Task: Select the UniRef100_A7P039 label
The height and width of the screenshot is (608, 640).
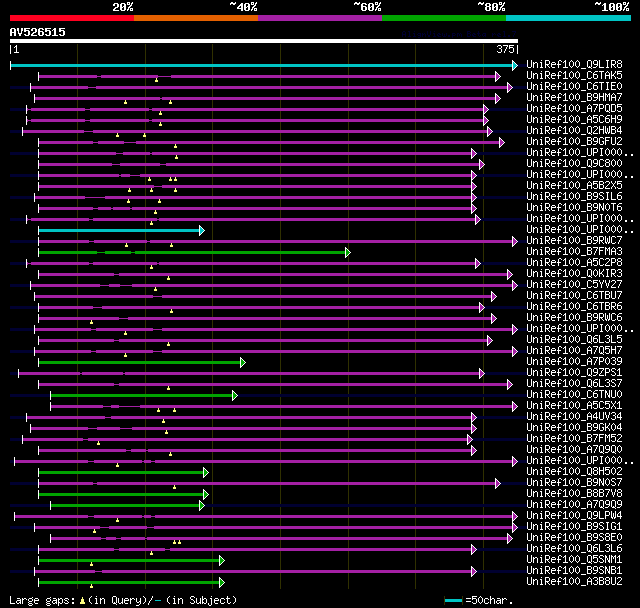Action: click(x=574, y=362)
